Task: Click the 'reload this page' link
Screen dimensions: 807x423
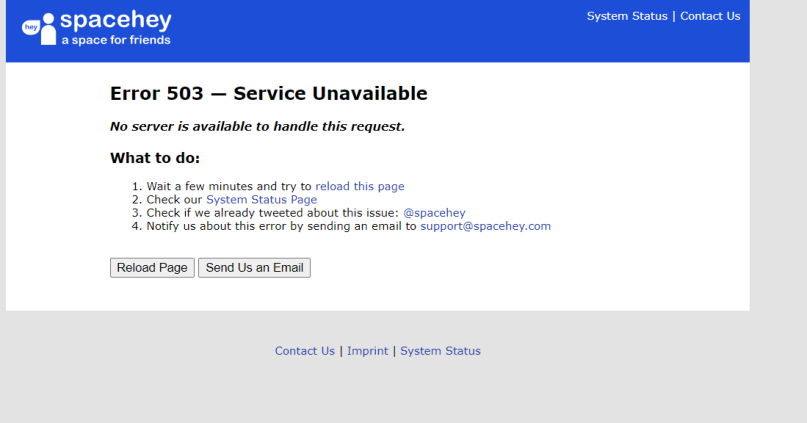Action: point(360,186)
